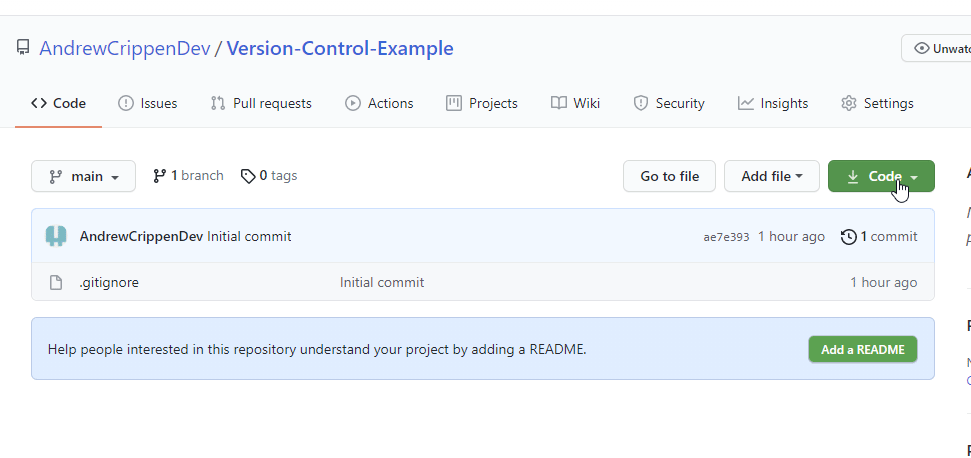
Task: Click the eye icon on Unwatch
Action: click(921, 48)
